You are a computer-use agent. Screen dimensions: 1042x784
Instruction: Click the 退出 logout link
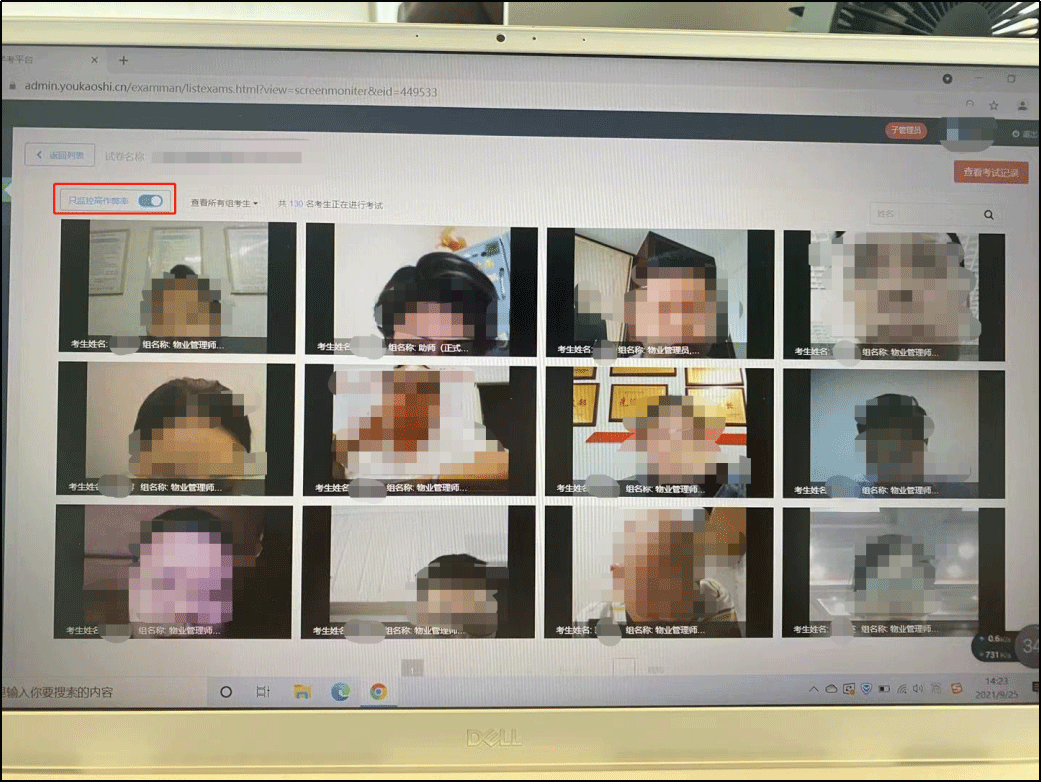pos(1022,133)
